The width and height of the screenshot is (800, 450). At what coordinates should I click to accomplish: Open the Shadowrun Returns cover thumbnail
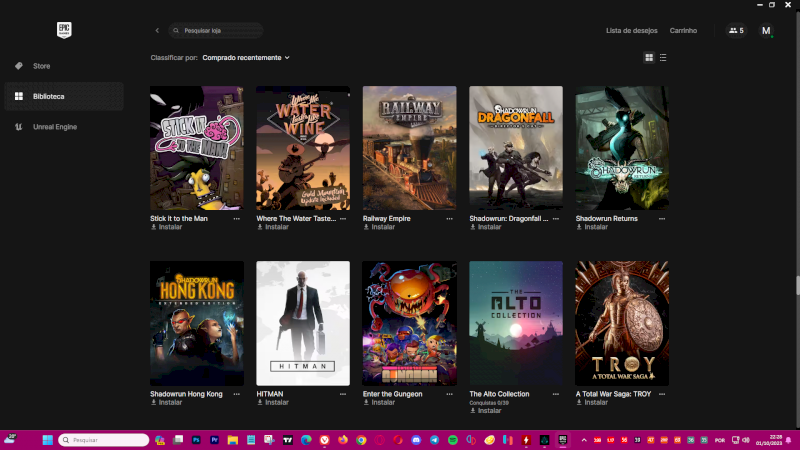622,148
